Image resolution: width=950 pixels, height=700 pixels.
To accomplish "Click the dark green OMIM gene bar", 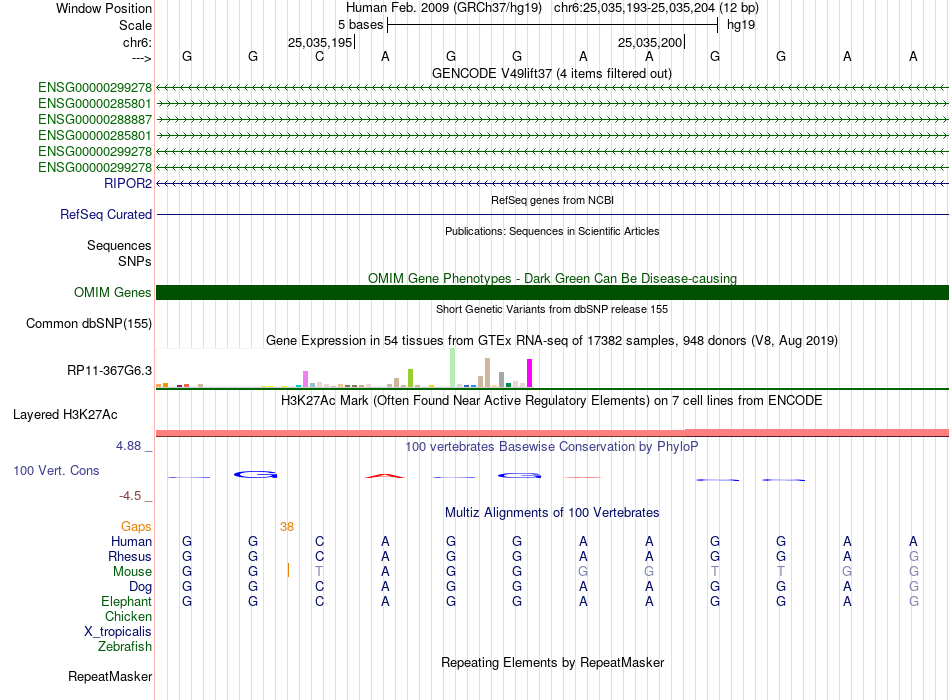I will tap(552, 293).
